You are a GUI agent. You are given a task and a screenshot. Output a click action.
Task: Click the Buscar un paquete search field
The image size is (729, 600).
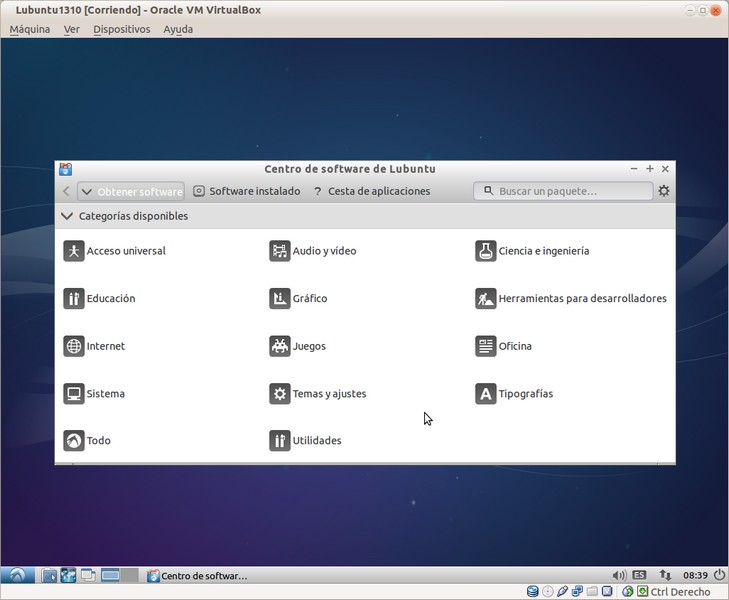click(x=563, y=191)
